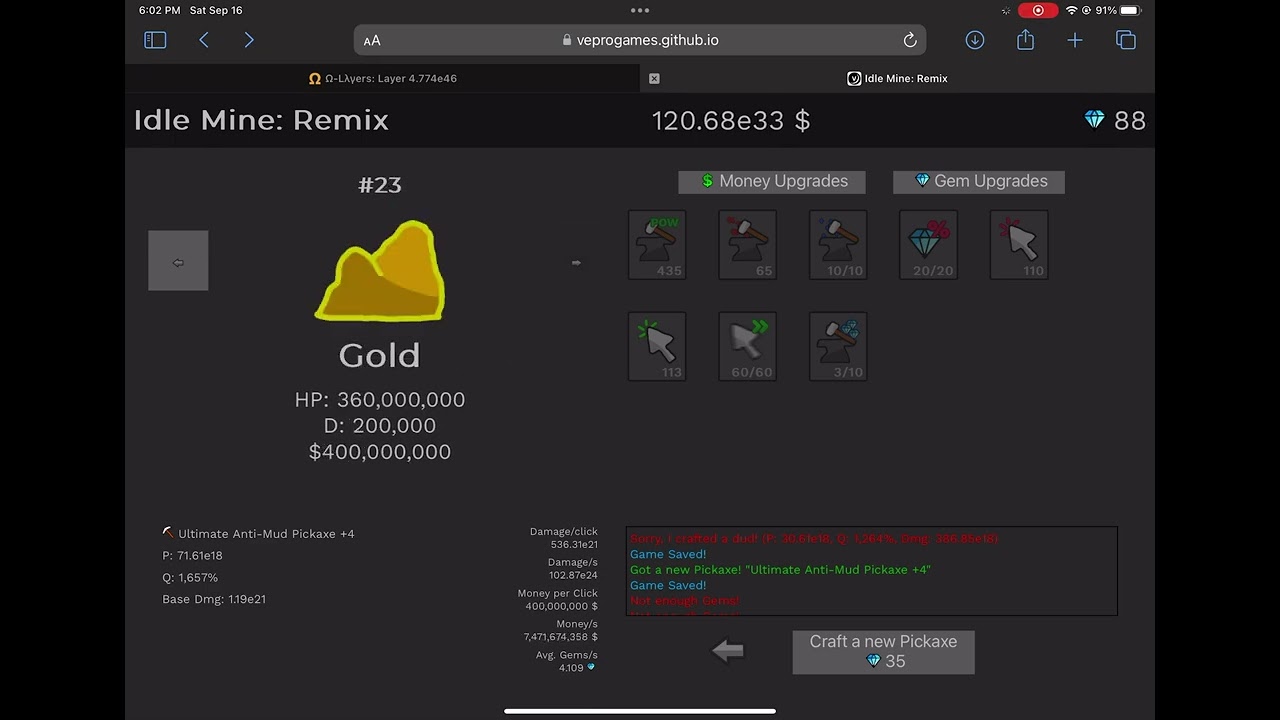This screenshot has height=720, width=1280.
Task: Open the Gem Upgrades tab
Action: [x=979, y=181]
